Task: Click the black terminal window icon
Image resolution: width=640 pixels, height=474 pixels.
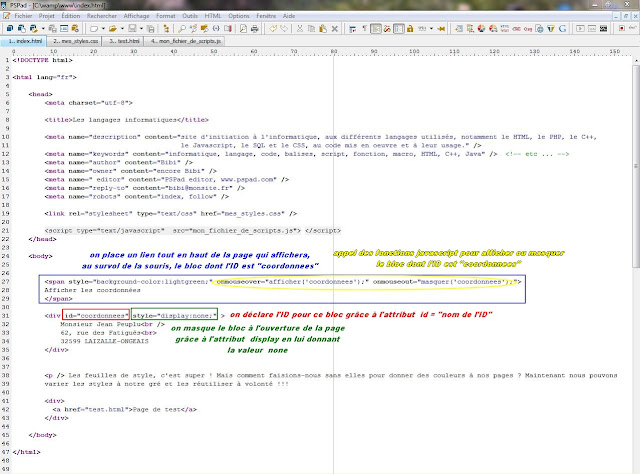Action: coord(603,29)
